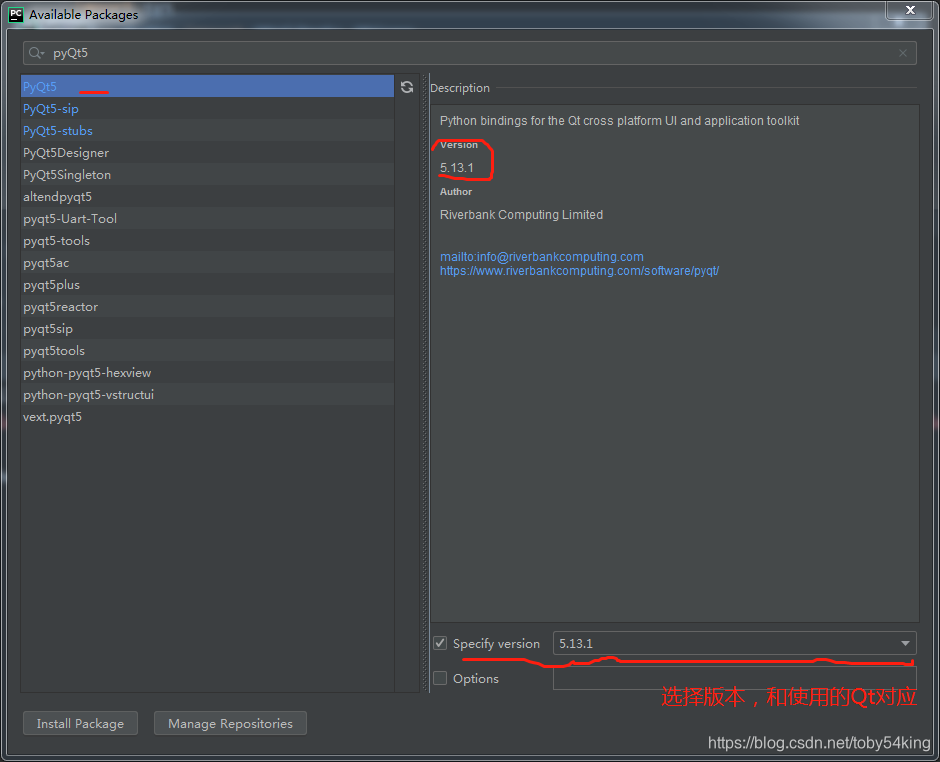
Task: Click the package list refresh icon
Action: (x=407, y=87)
